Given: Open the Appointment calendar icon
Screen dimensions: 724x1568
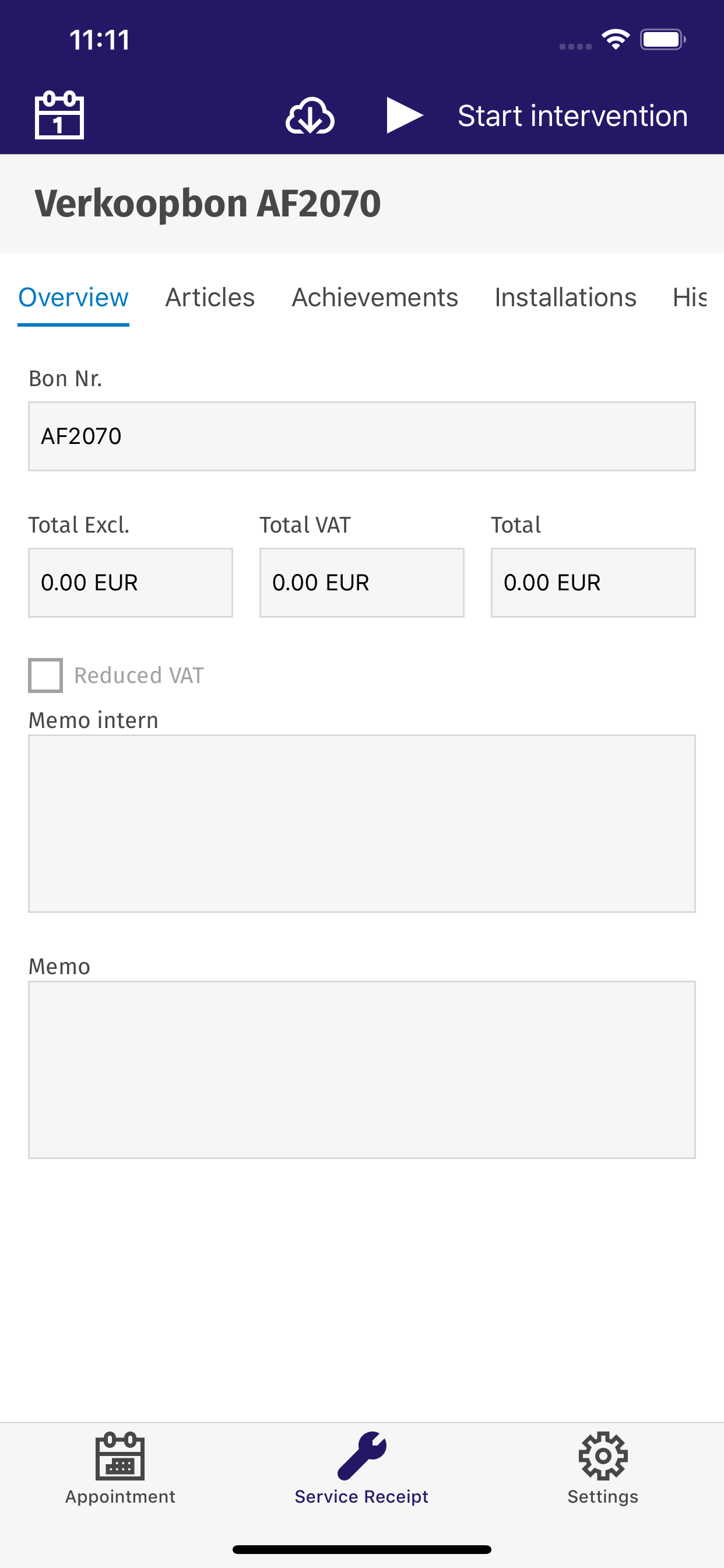Looking at the screenshot, I should click(120, 1455).
